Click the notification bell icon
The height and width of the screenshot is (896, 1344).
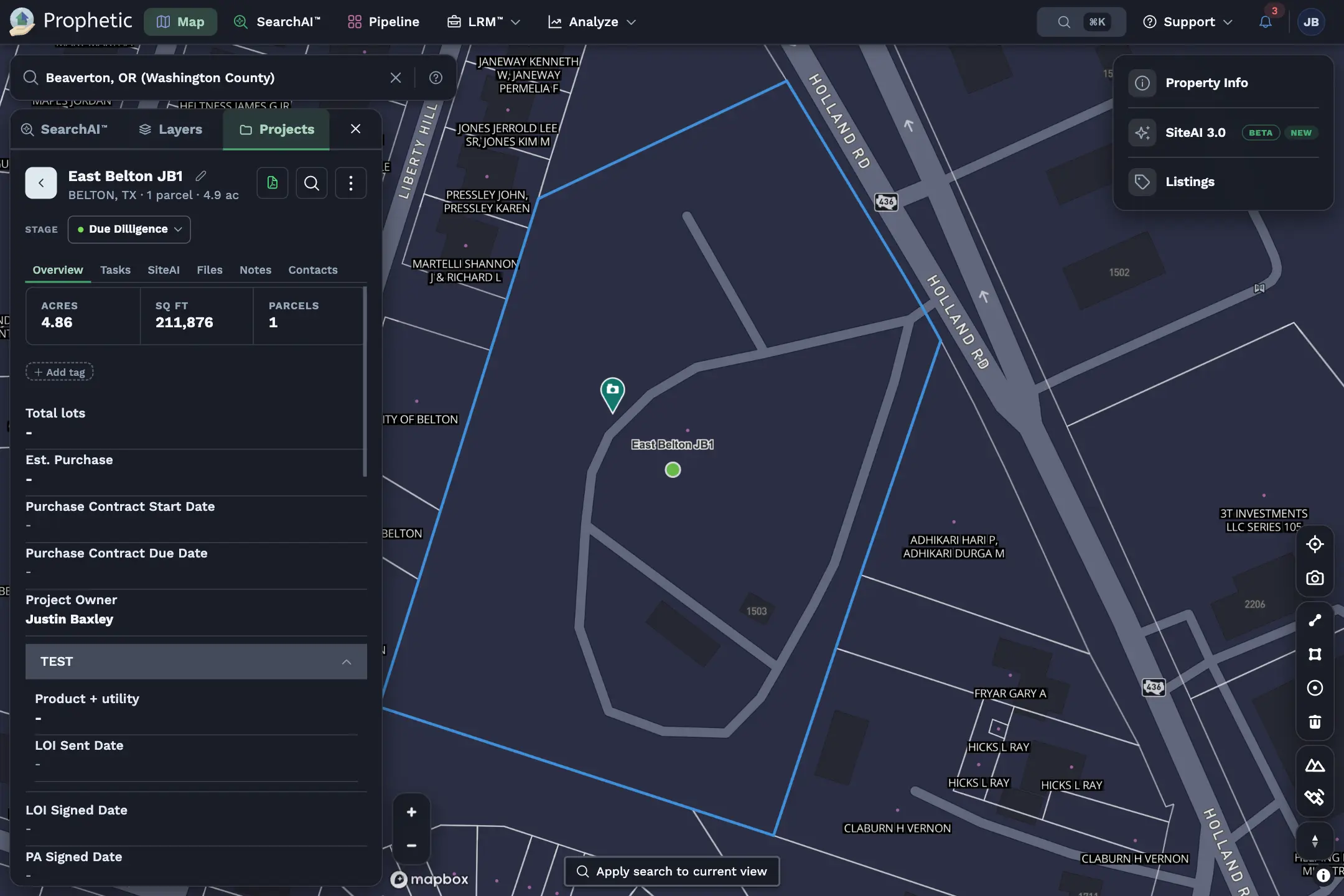pos(1265,22)
